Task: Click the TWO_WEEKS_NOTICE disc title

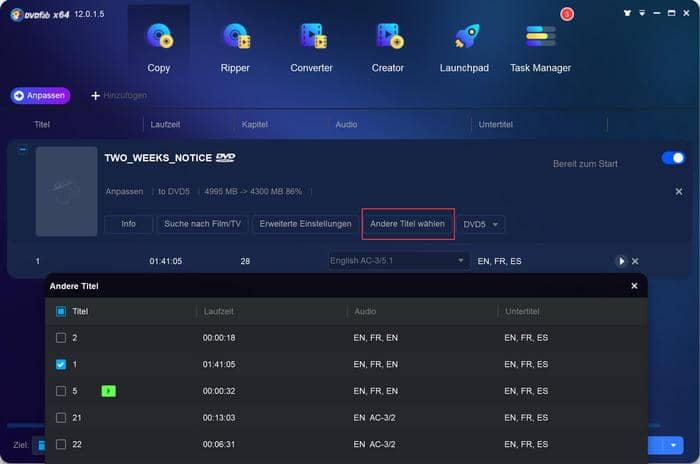Action: [158, 158]
